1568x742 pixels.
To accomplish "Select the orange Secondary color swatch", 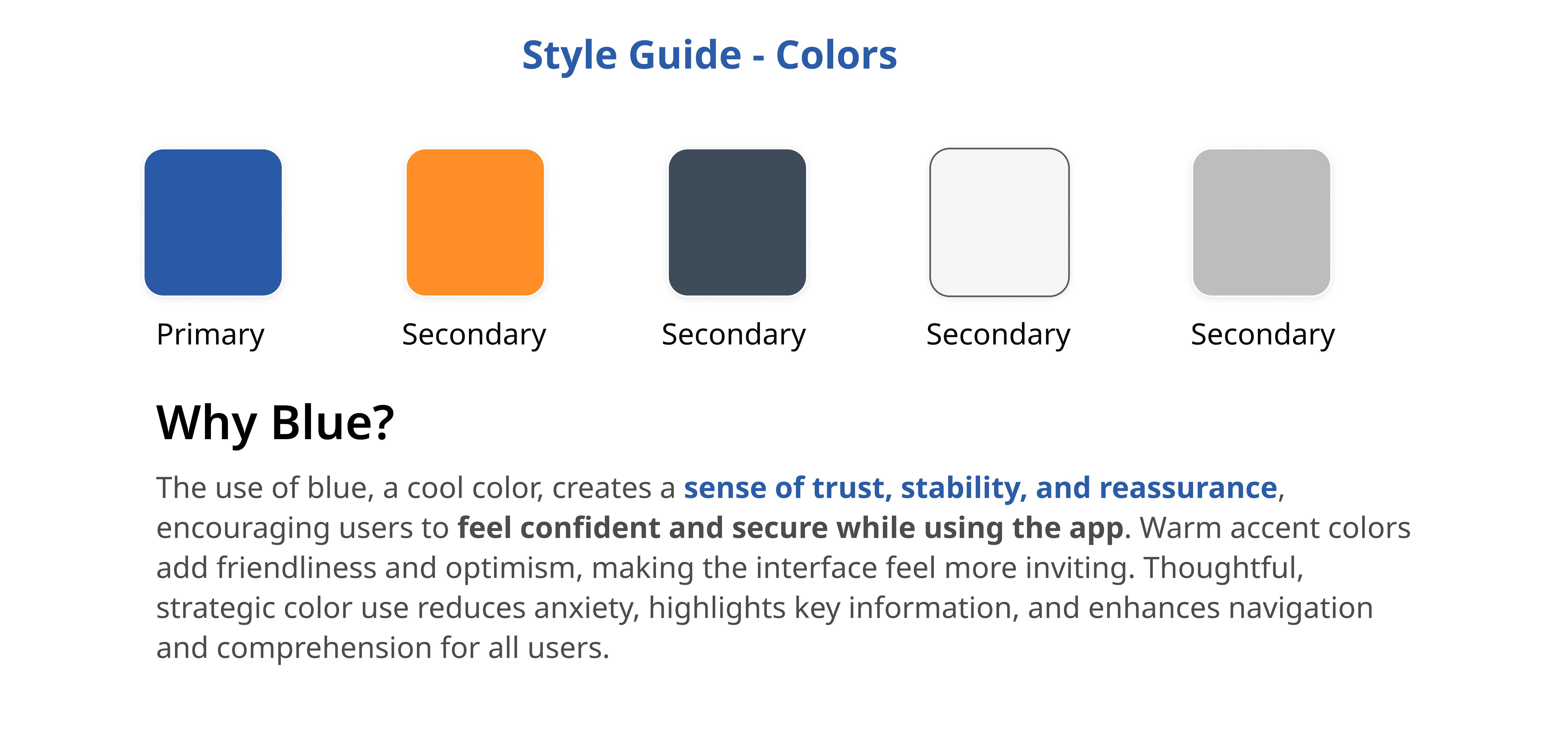I will pyautogui.click(x=475, y=223).
